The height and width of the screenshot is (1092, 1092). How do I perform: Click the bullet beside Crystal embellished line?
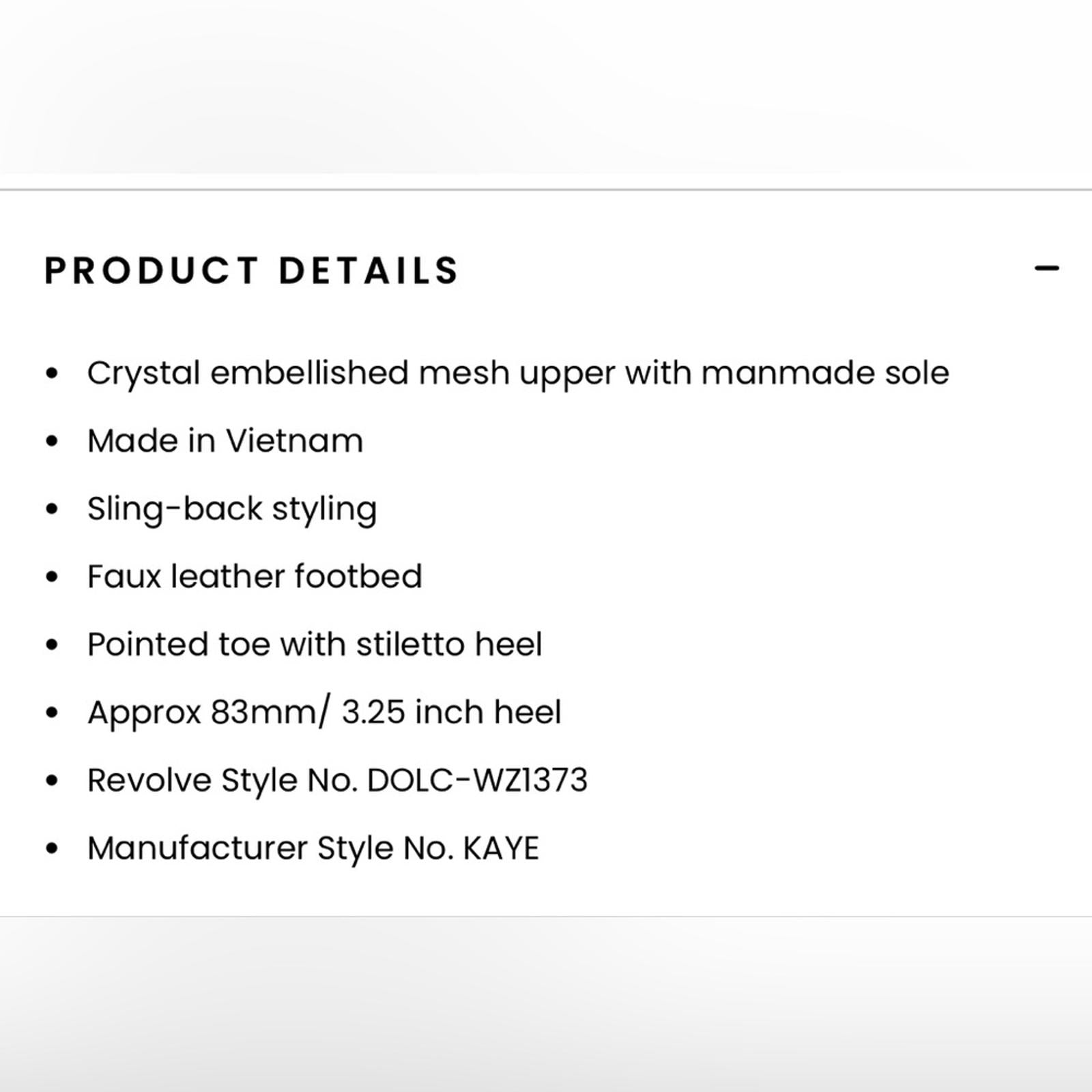click(52, 373)
